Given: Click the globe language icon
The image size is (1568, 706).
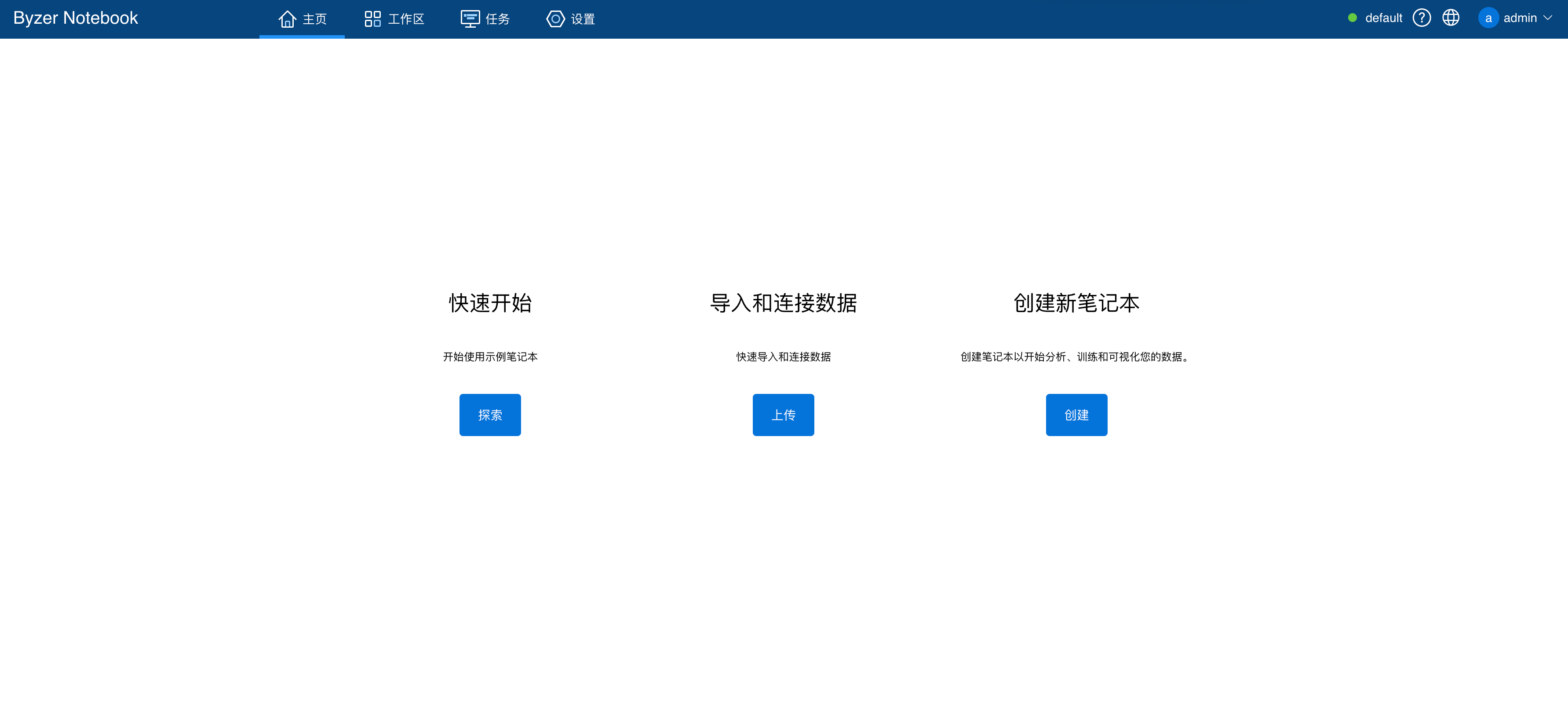Looking at the screenshot, I should (x=1451, y=18).
